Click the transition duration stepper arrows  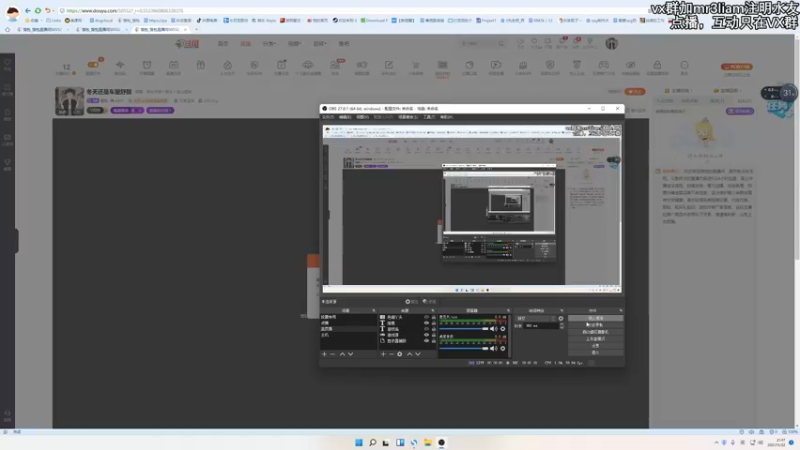(562, 326)
